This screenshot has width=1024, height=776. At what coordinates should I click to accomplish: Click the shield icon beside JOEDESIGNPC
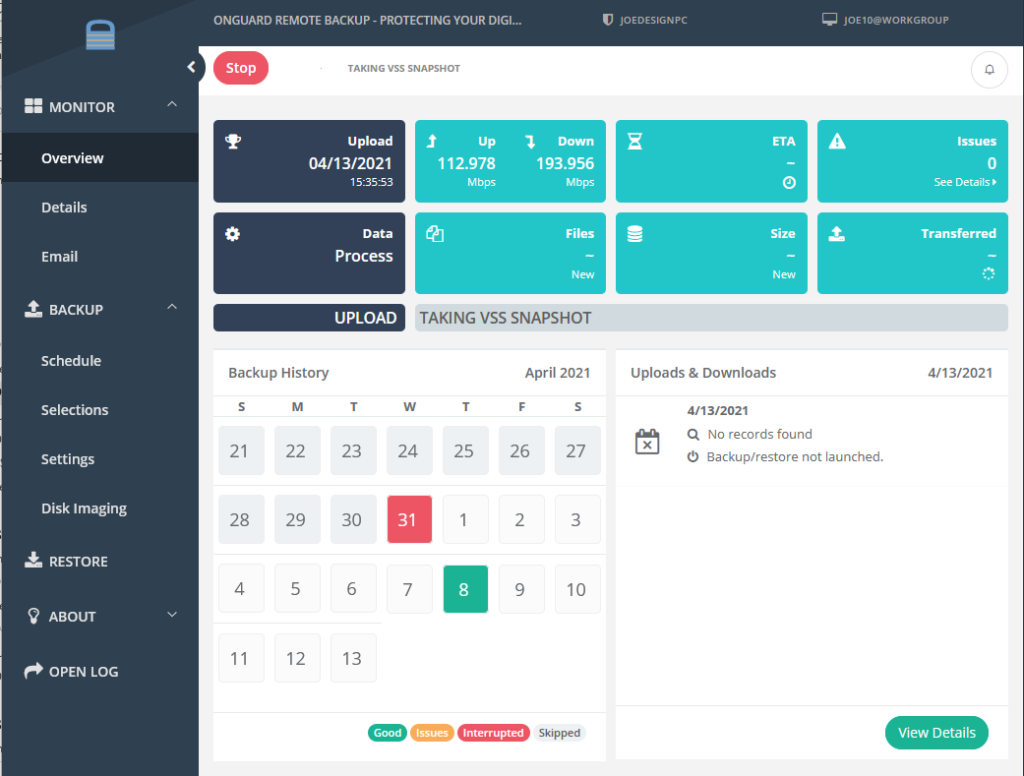pos(607,20)
